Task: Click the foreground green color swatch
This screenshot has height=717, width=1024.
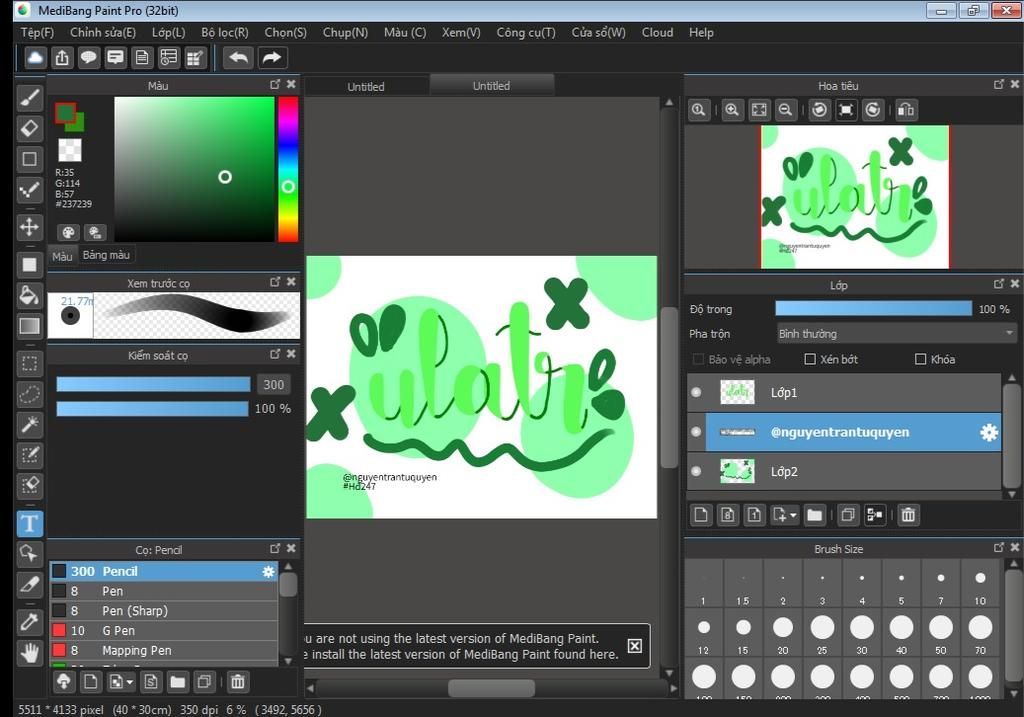Action: click(x=65, y=113)
